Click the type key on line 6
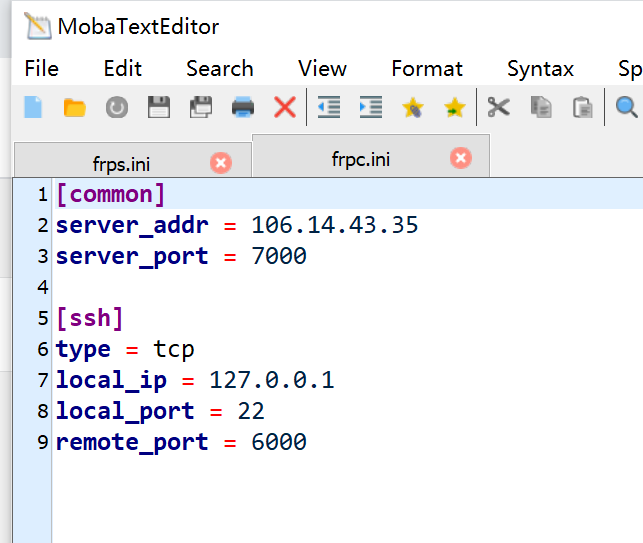Screen dimensions: 643x543 (x=83, y=350)
